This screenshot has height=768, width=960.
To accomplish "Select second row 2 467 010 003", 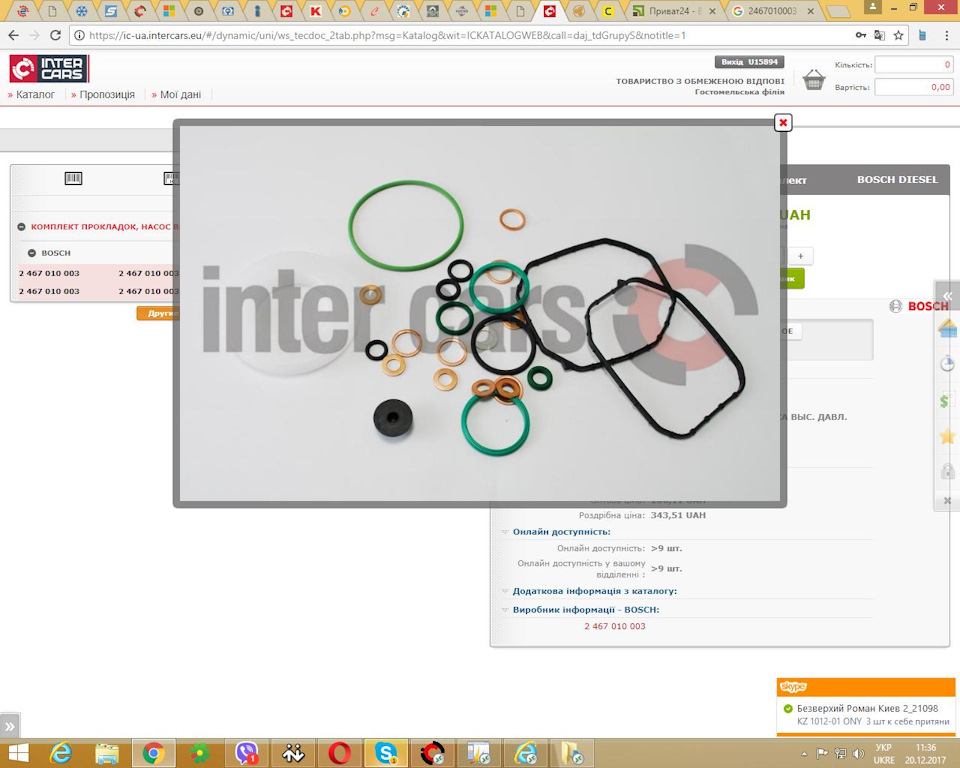I will 49,291.
